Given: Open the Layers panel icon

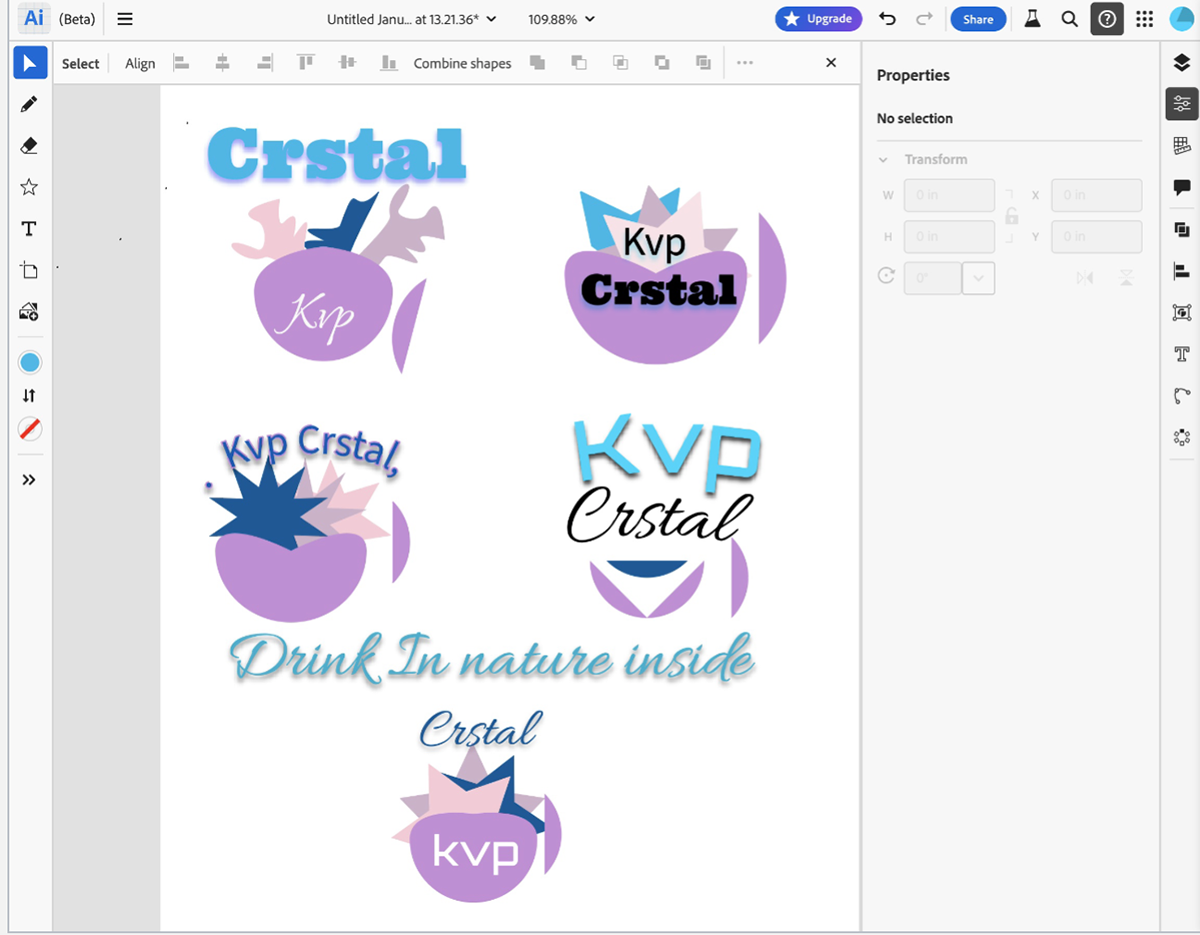Looking at the screenshot, I should click(x=1182, y=62).
